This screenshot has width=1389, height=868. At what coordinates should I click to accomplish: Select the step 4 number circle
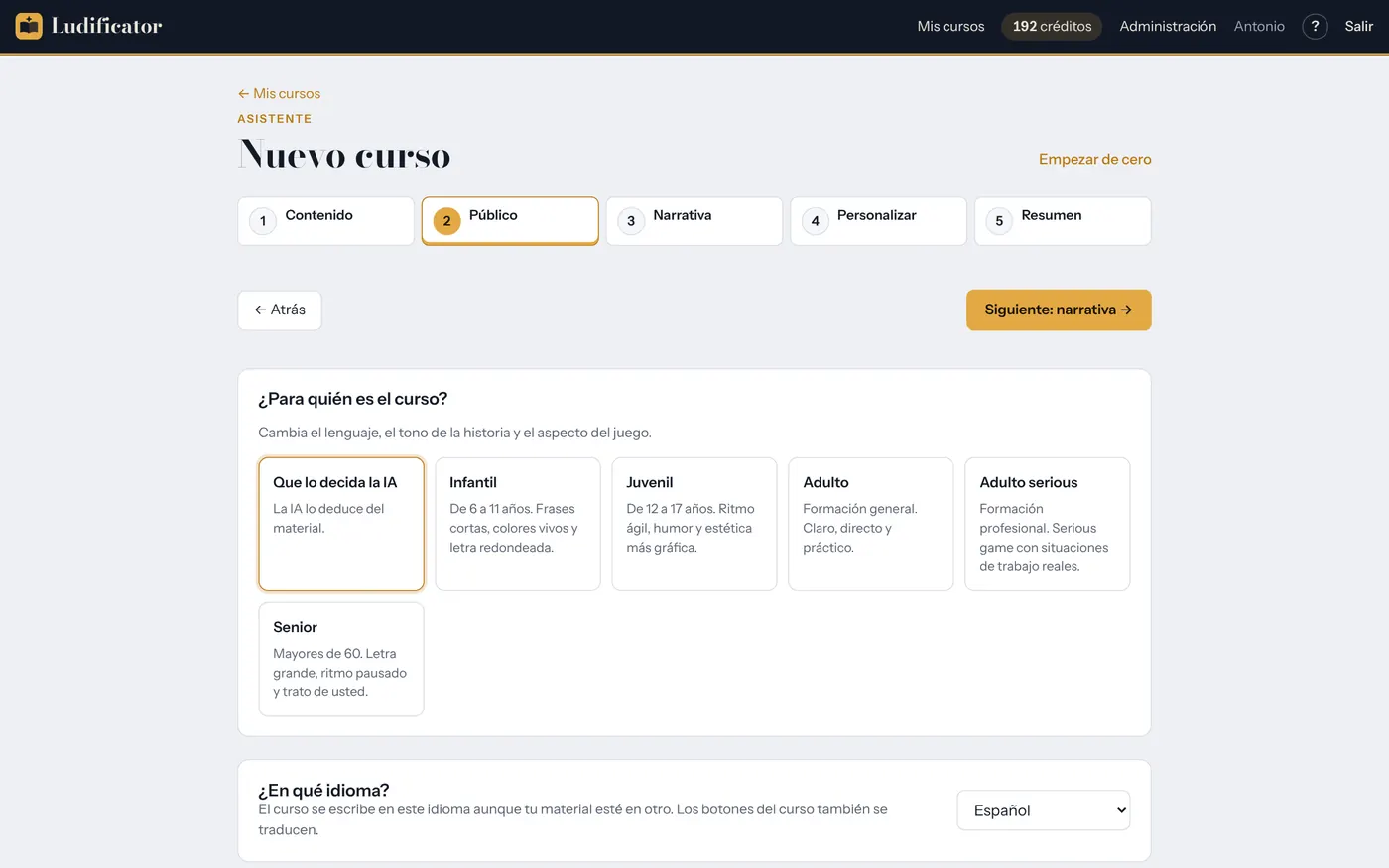point(816,221)
